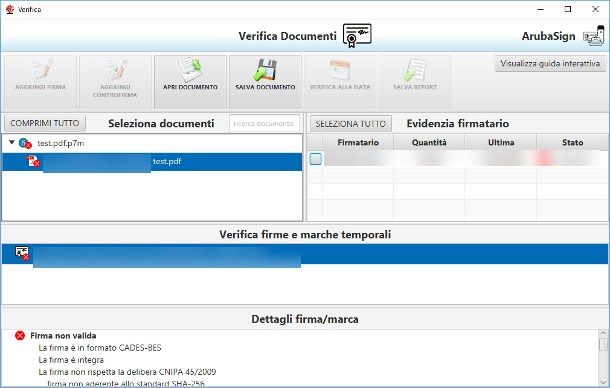This screenshot has width=610, height=388.
Task: Tick the signer row checkbox
Action: pos(316,158)
